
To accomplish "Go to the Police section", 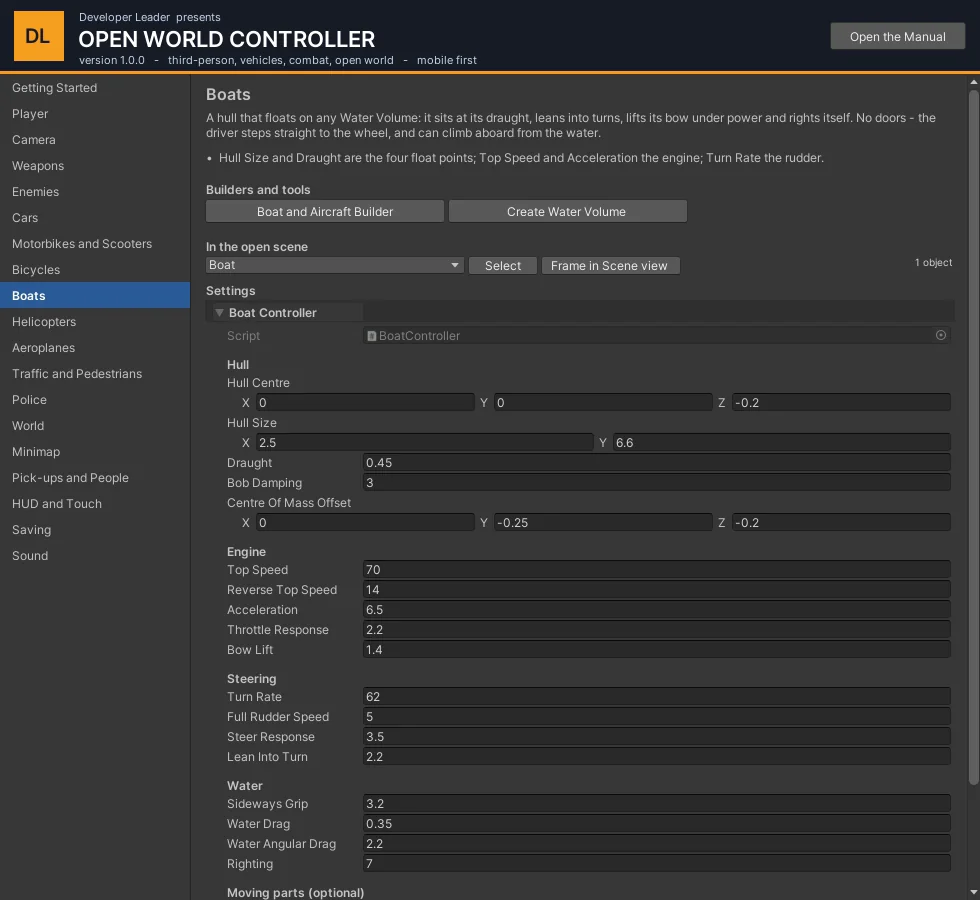I will pos(95,400).
